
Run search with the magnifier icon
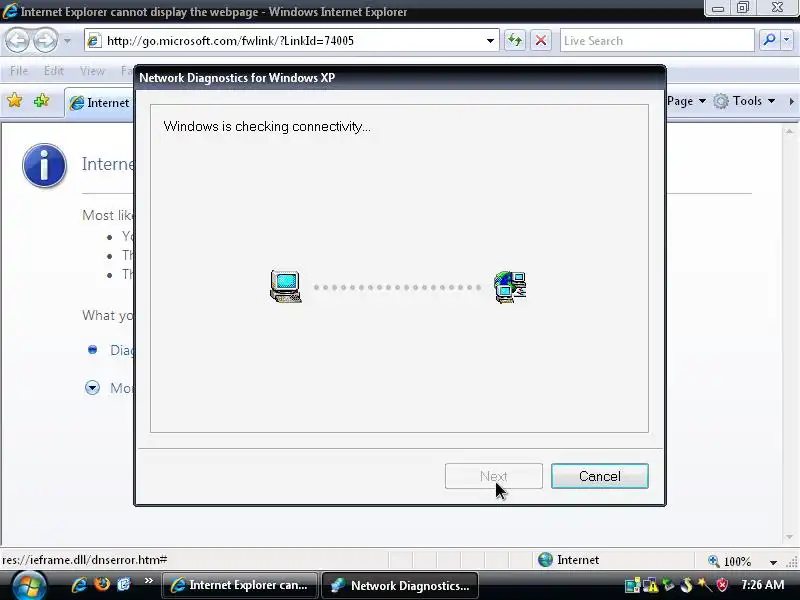coord(769,40)
